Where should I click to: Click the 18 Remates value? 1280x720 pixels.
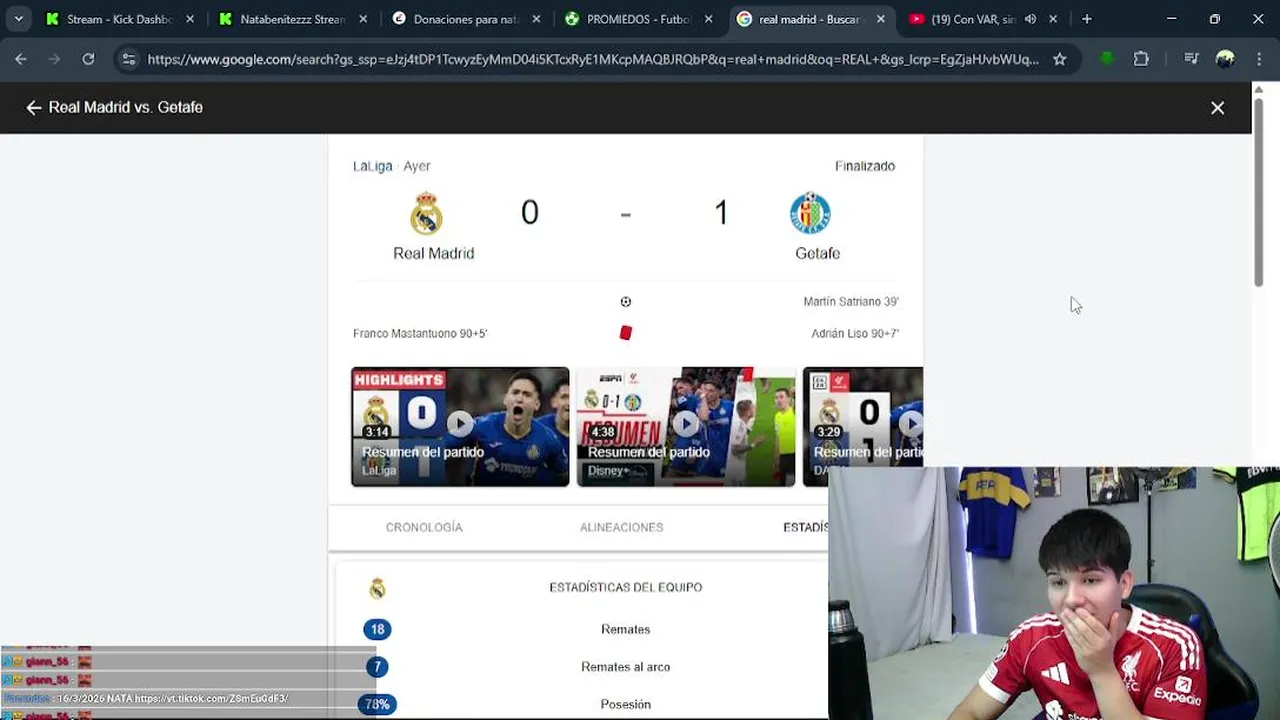[377, 629]
